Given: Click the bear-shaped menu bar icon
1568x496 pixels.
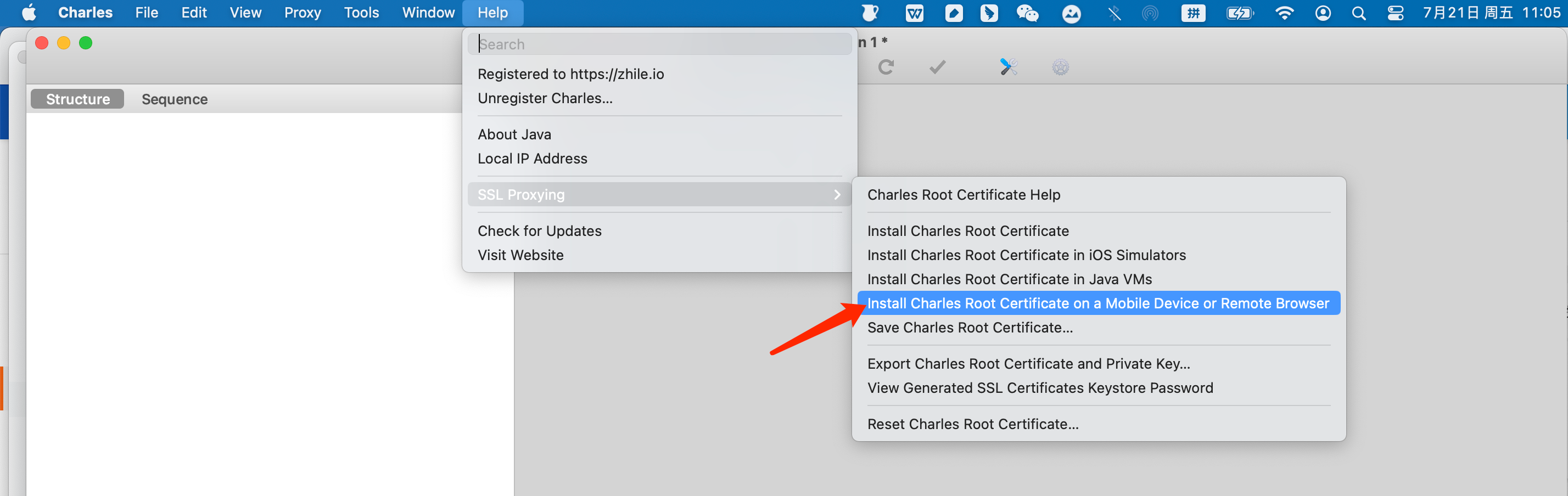Looking at the screenshot, I should pos(871,13).
